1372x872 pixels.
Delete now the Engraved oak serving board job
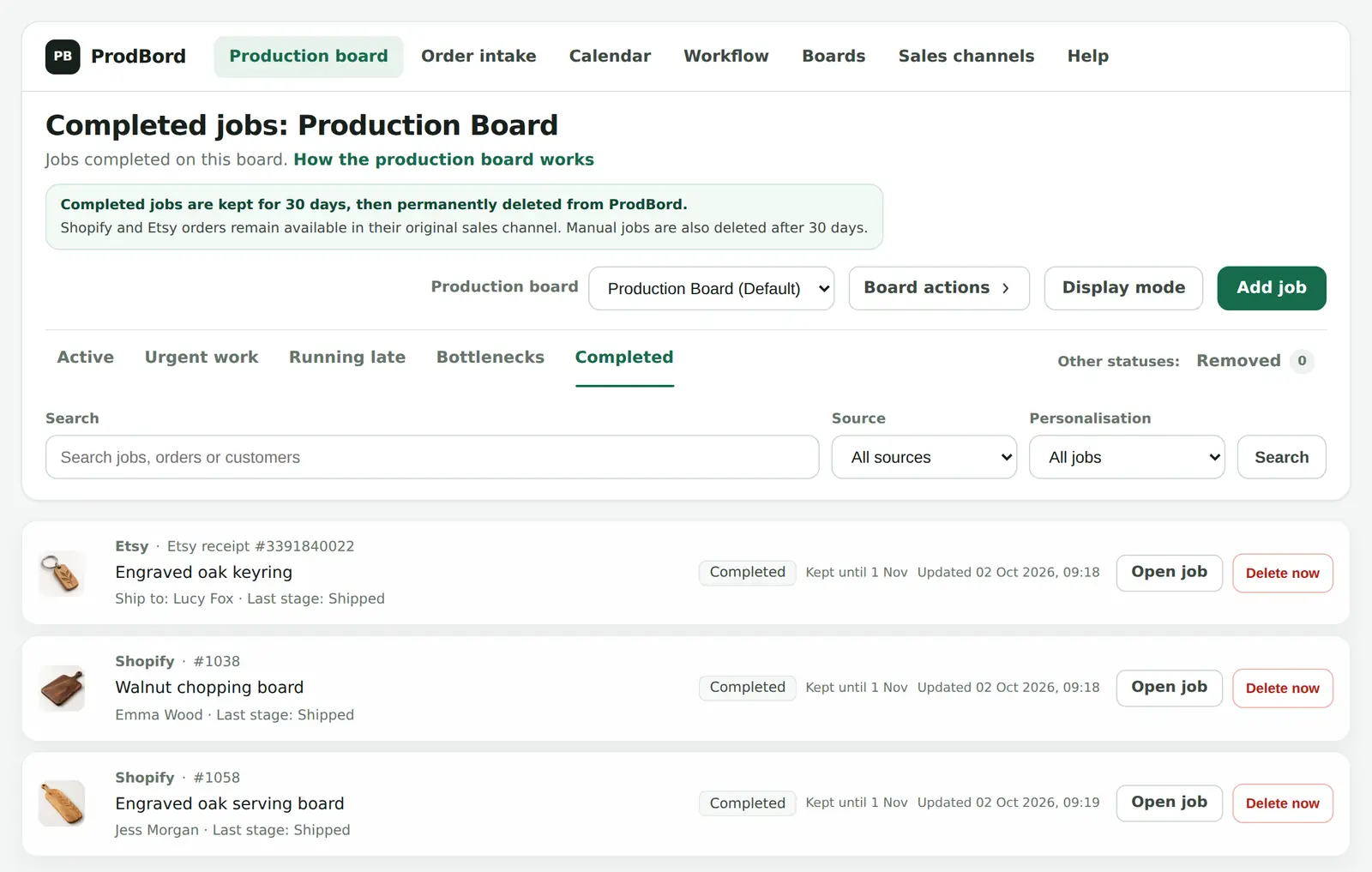[x=1283, y=803]
